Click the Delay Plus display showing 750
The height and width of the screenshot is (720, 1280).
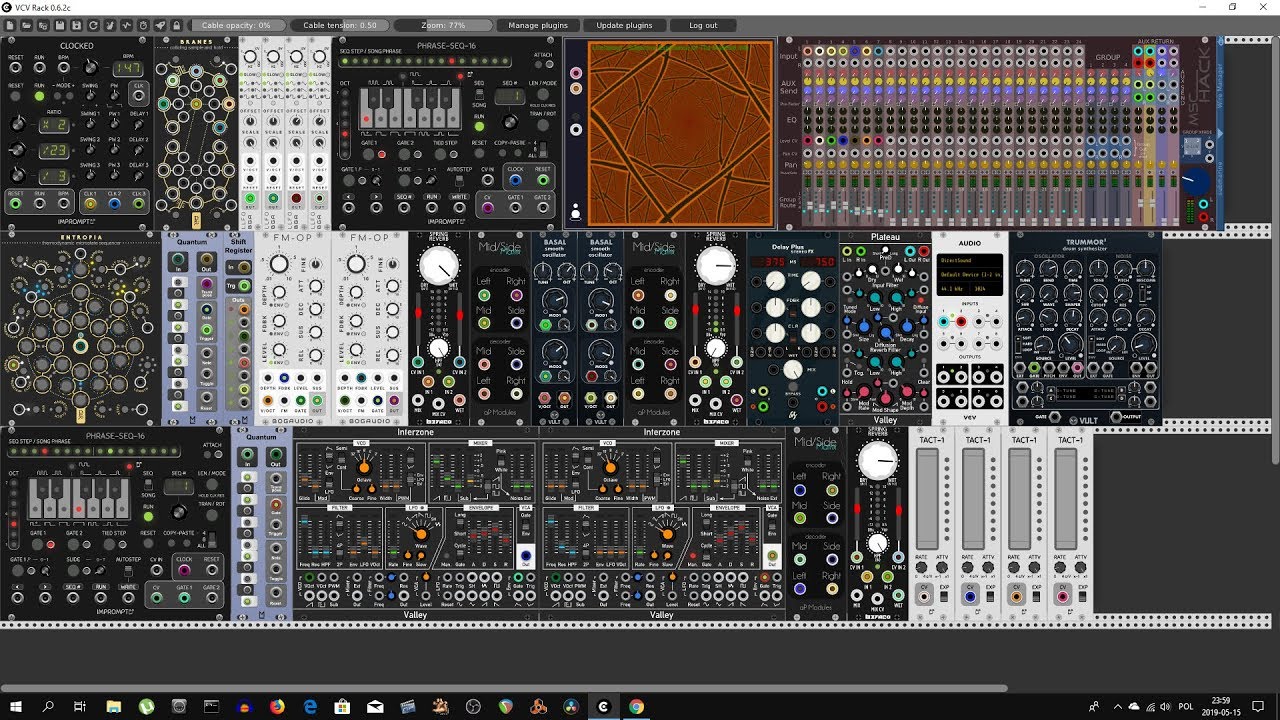[x=816, y=262]
